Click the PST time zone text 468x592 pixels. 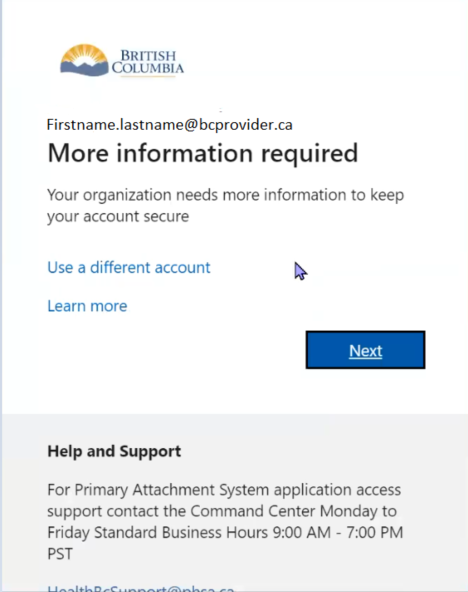60,554
